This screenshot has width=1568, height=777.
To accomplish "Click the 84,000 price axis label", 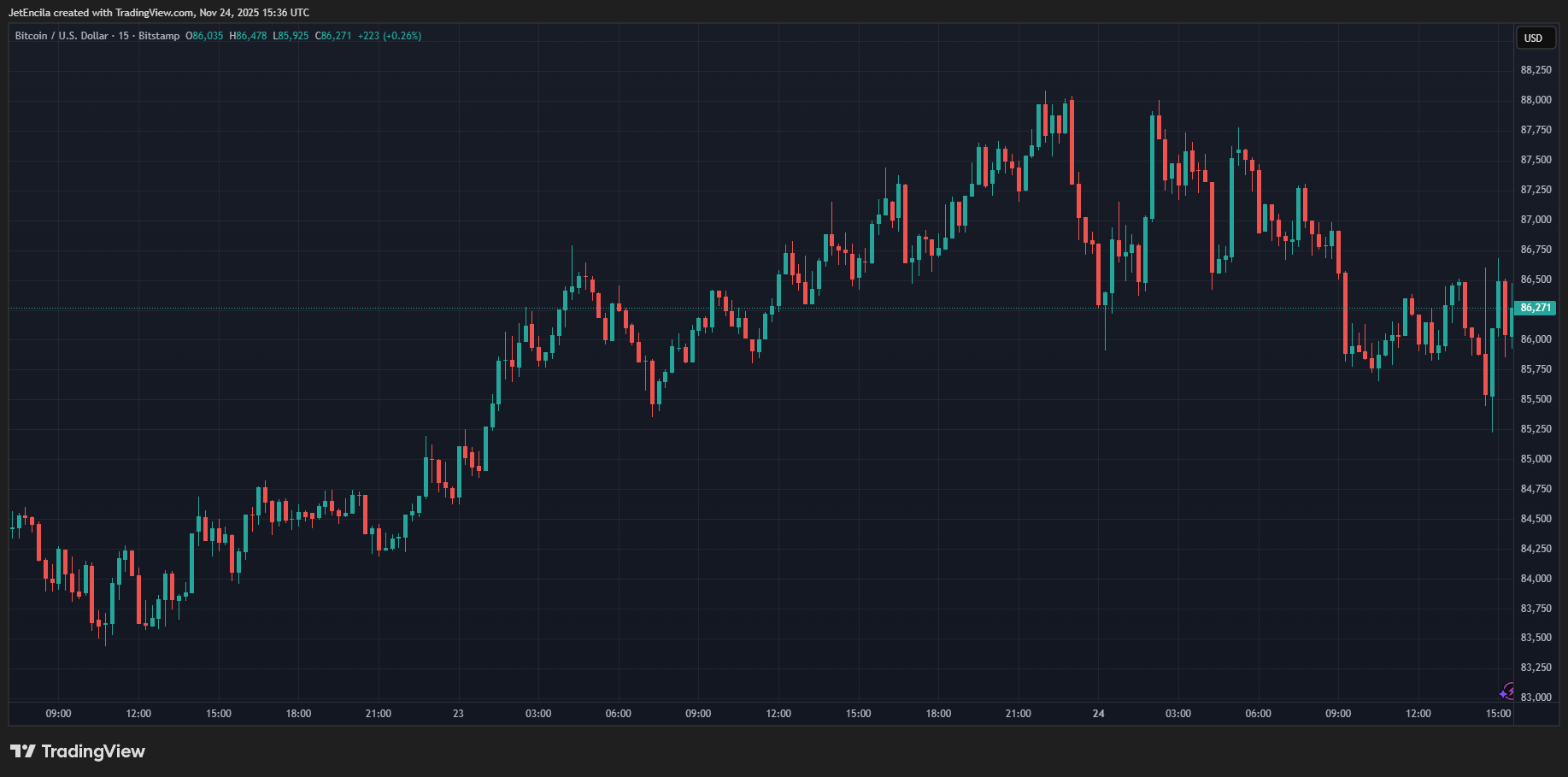I will (1536, 579).
